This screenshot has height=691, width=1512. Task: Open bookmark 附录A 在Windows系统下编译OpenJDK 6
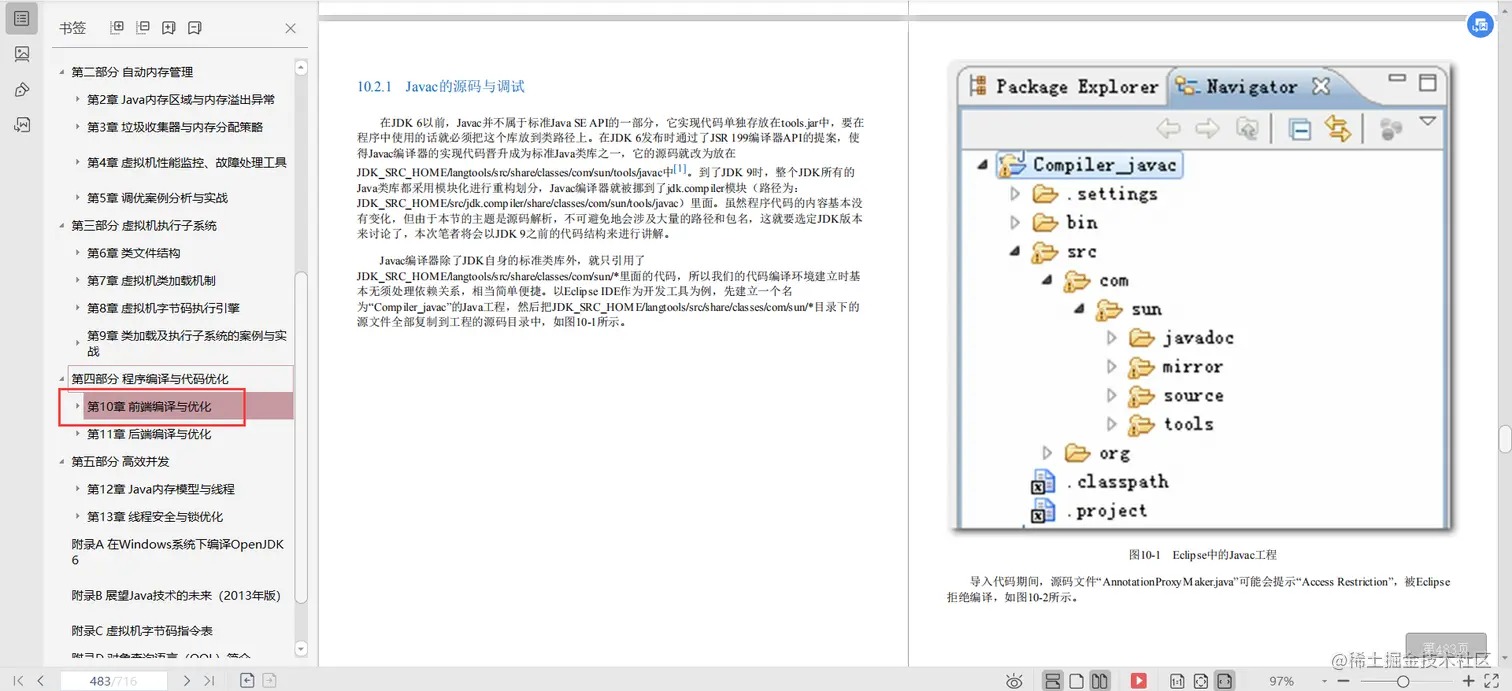(x=178, y=552)
